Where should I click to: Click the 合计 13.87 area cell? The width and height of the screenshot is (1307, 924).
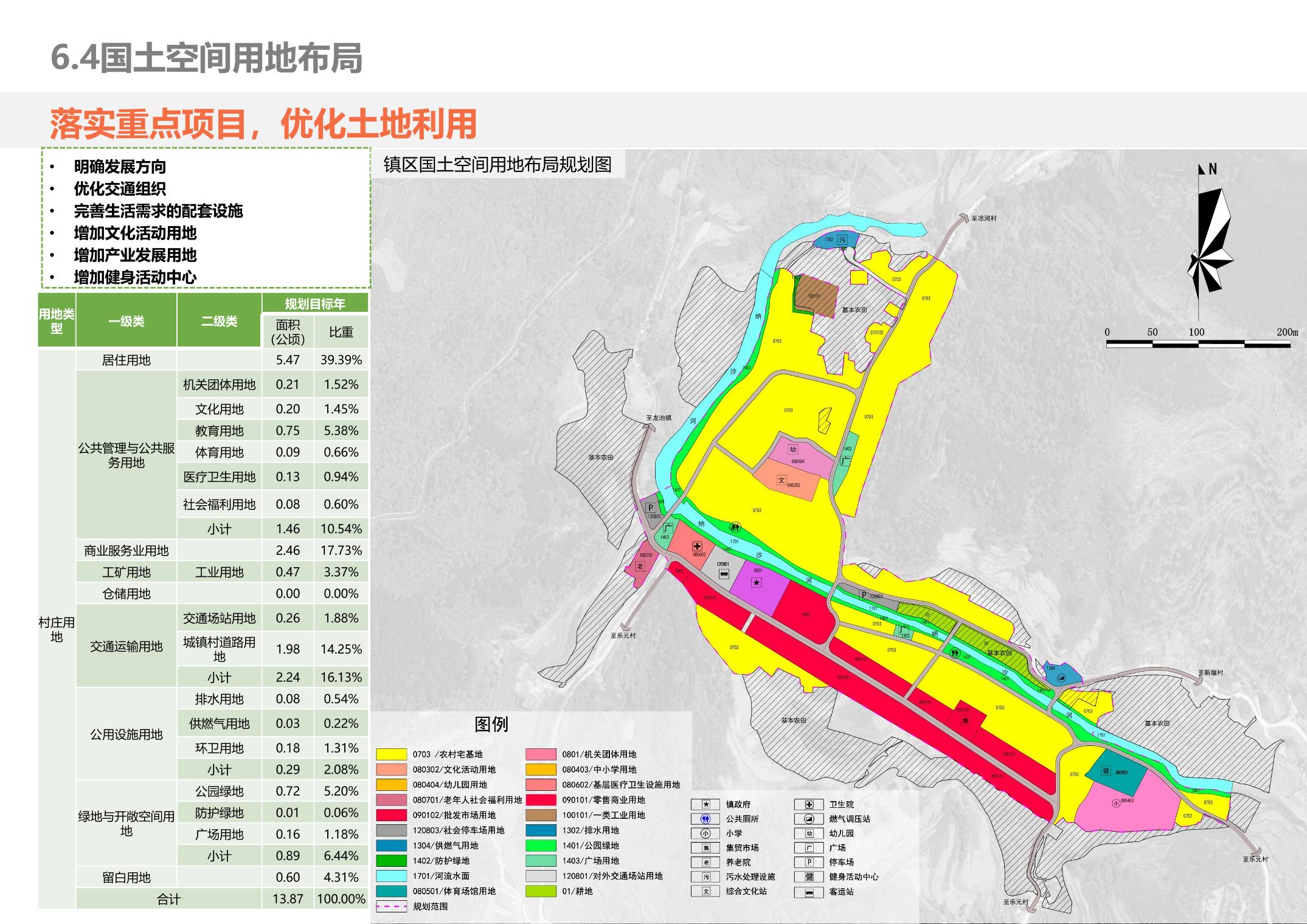[x=288, y=898]
